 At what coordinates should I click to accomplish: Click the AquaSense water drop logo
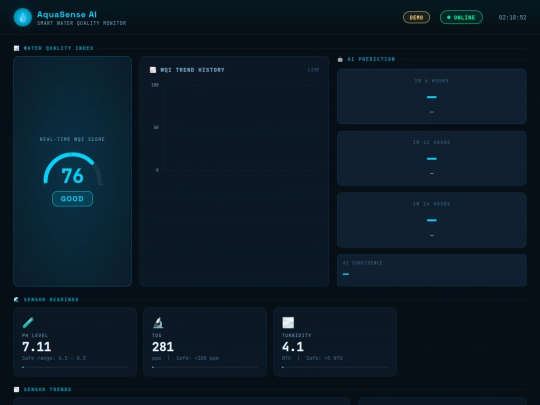23,17
